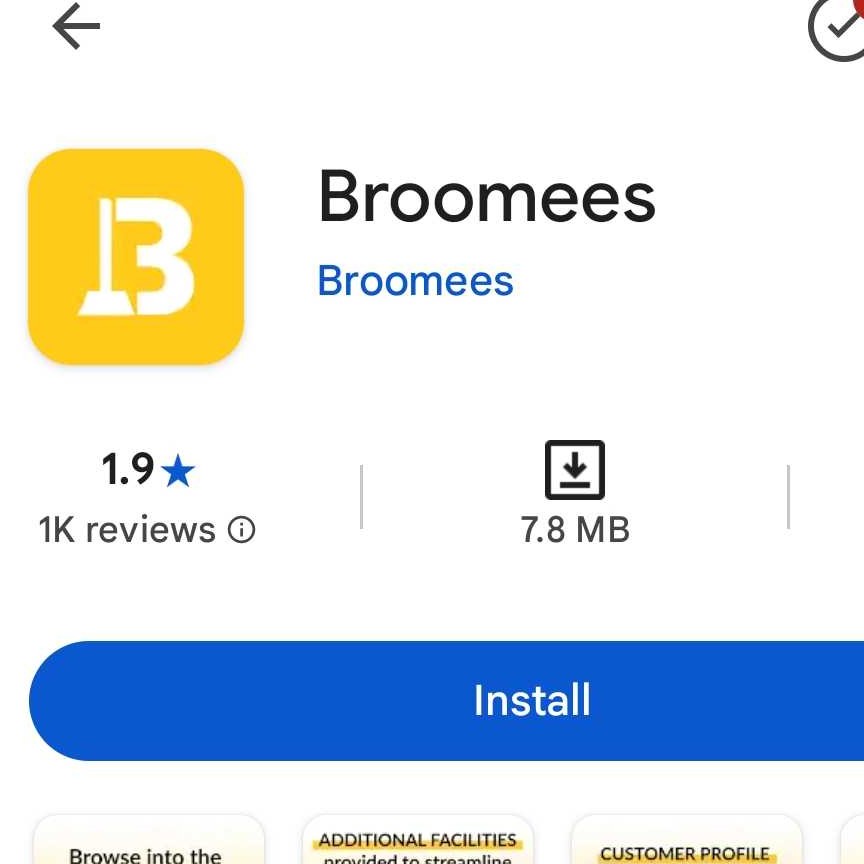864x864 pixels.
Task: Open the "Browse into the" screenshot
Action: 149,839
